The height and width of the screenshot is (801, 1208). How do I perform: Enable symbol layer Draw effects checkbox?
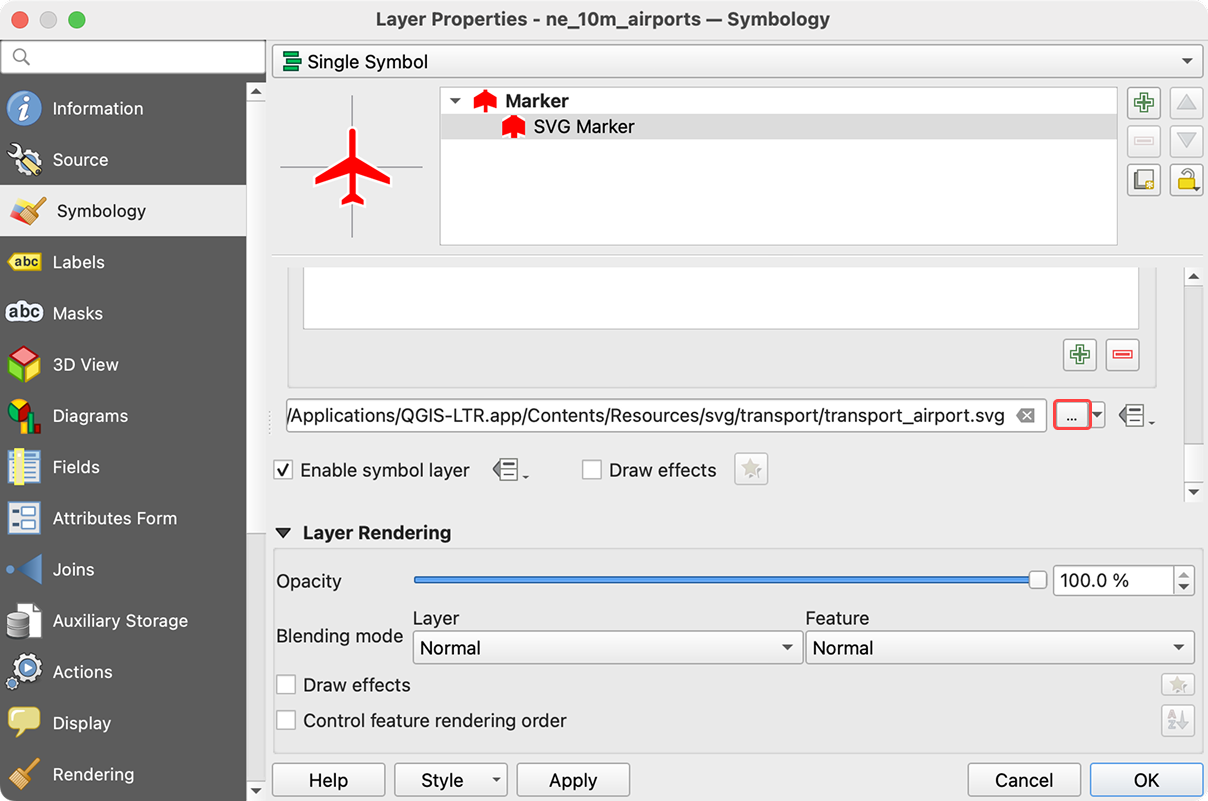pos(592,470)
